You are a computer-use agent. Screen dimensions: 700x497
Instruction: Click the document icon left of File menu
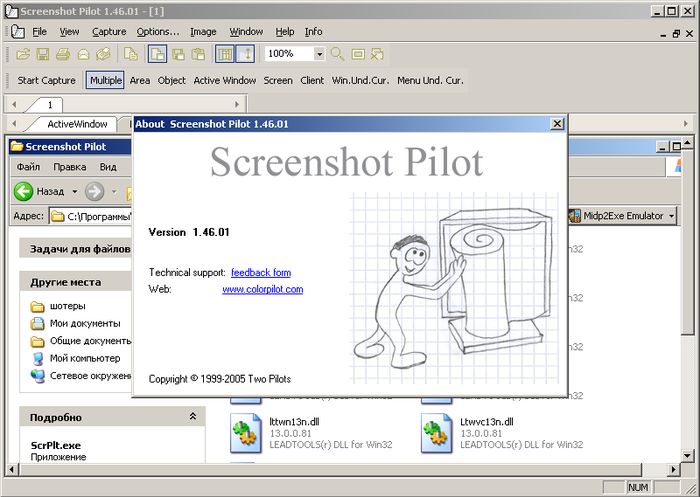[18, 32]
